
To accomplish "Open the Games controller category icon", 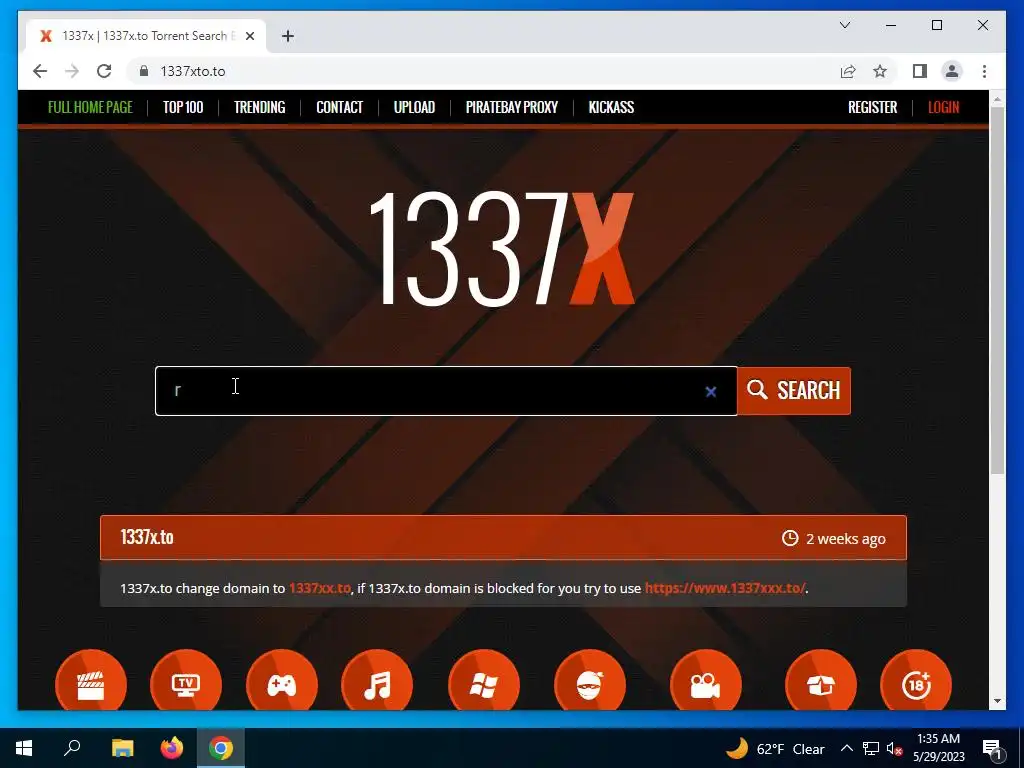I will coord(281,680).
